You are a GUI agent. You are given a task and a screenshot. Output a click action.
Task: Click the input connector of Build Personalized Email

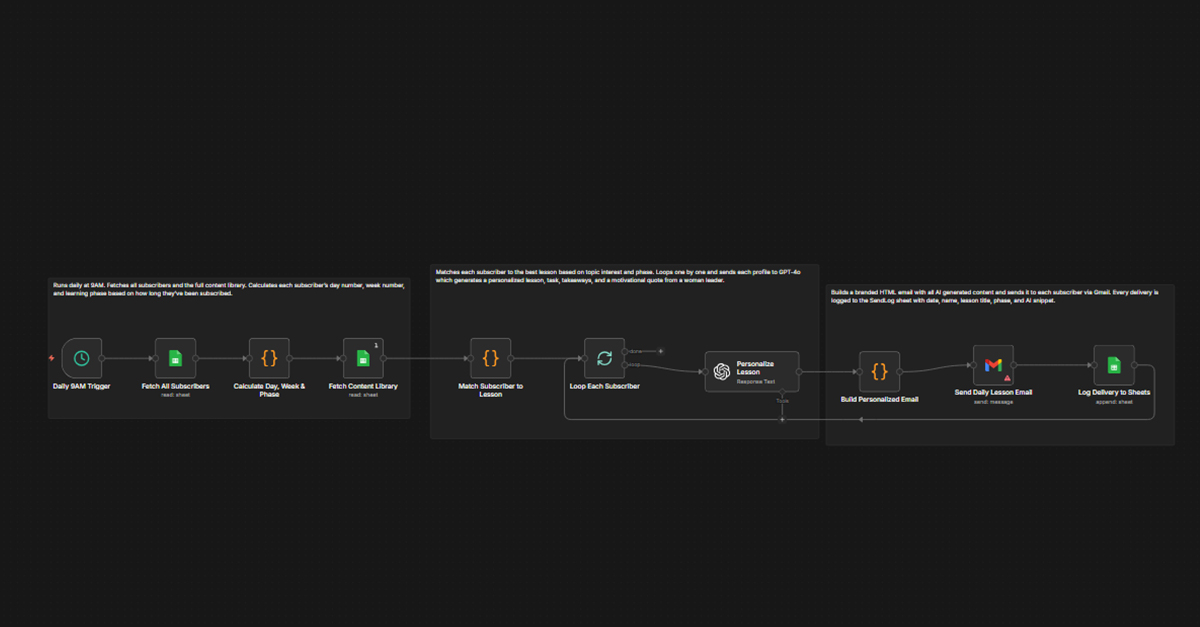point(859,371)
